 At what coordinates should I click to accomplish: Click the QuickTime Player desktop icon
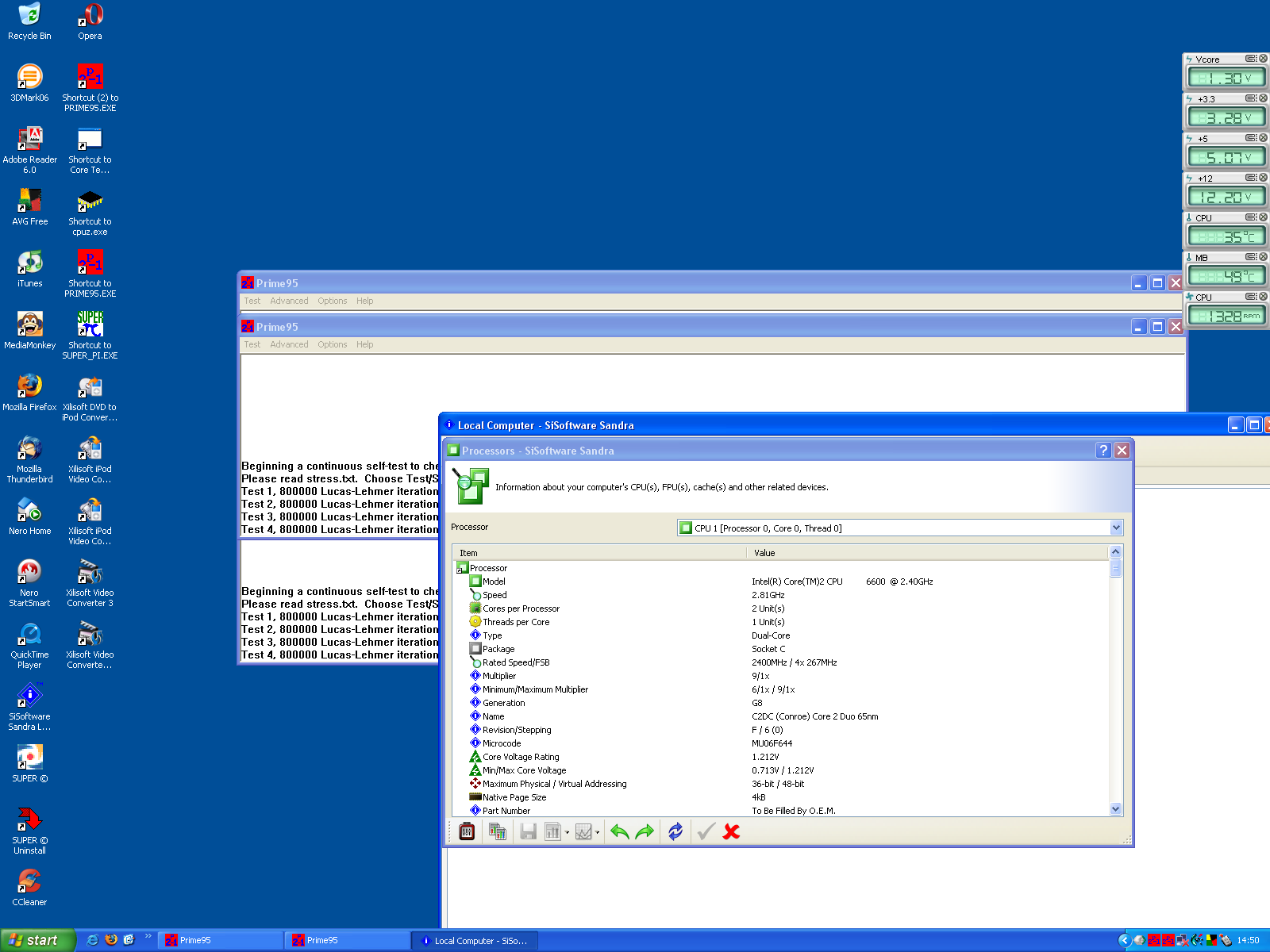tap(29, 645)
